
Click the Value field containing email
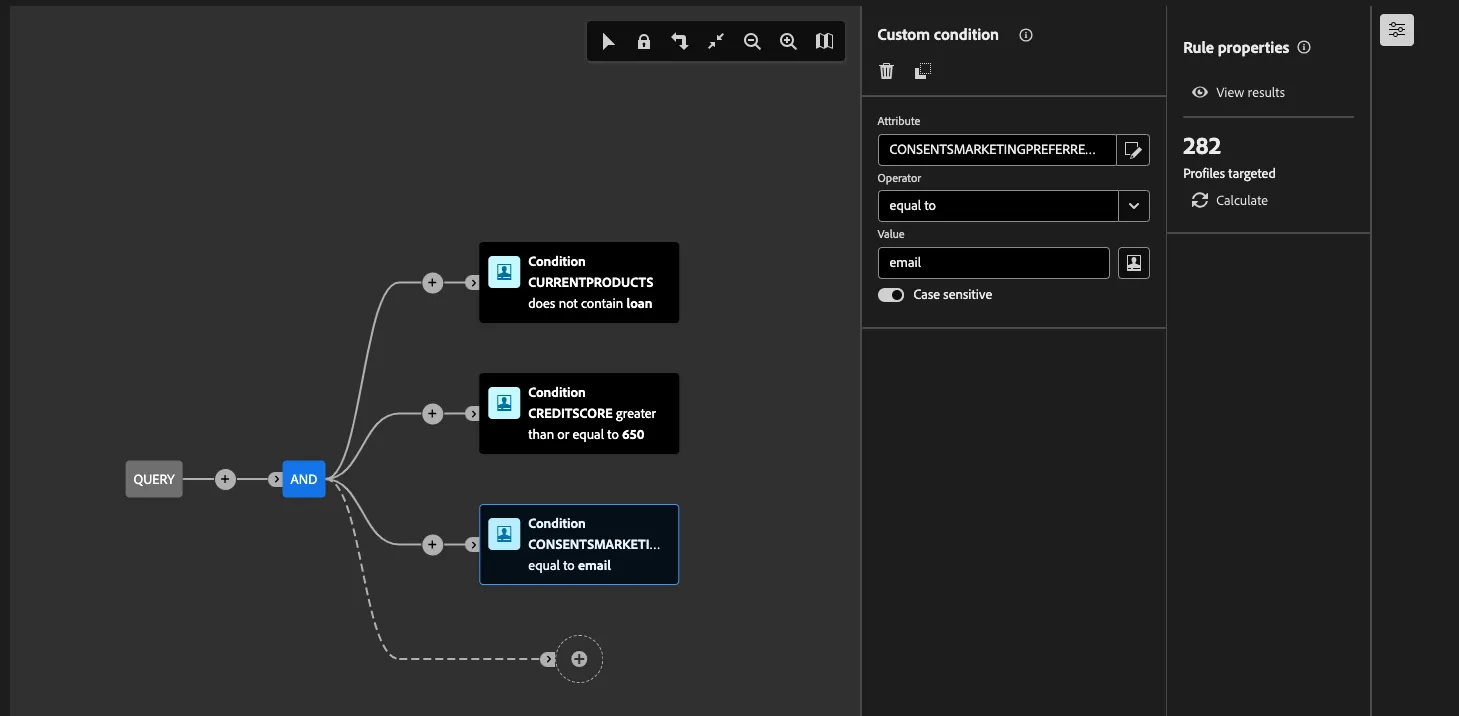tap(994, 263)
